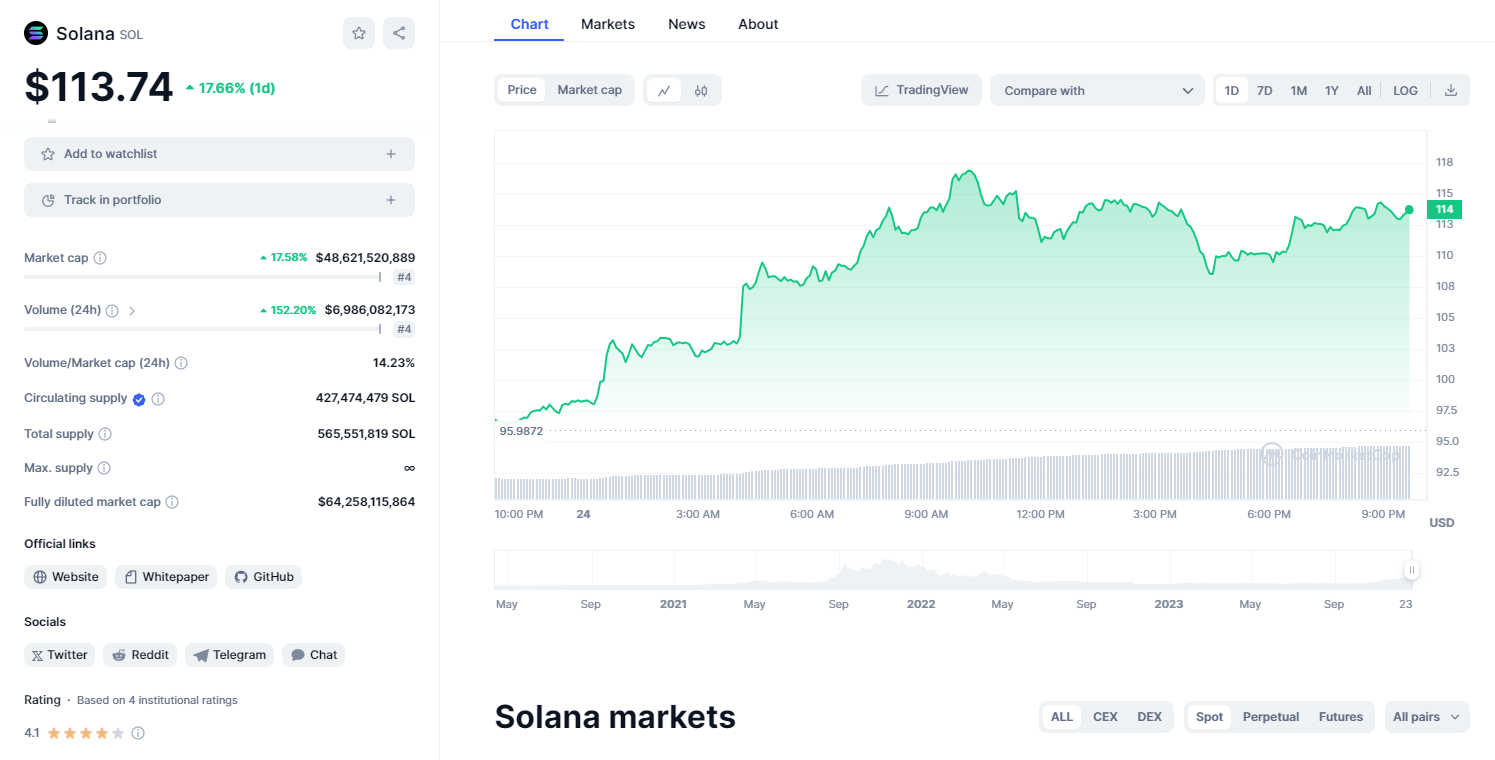Viewport: 1495px width, 760px height.
Task: Click the $113.74 price text
Action: coord(99,87)
